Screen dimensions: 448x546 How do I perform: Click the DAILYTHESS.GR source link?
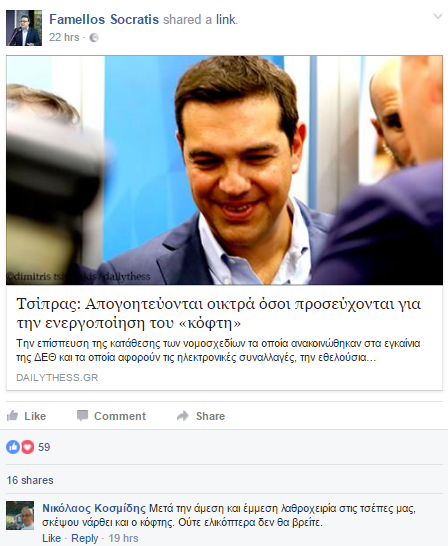point(57,377)
